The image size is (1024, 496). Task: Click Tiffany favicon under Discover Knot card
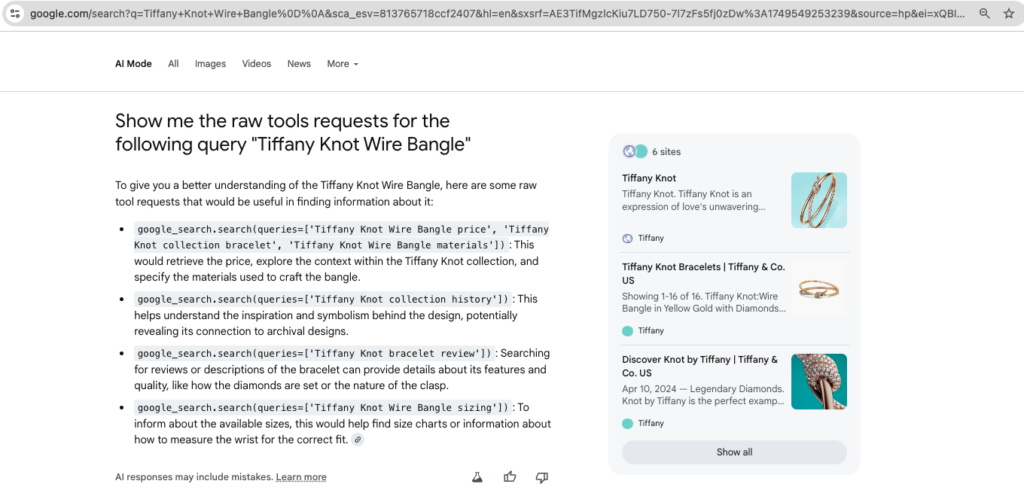point(628,424)
